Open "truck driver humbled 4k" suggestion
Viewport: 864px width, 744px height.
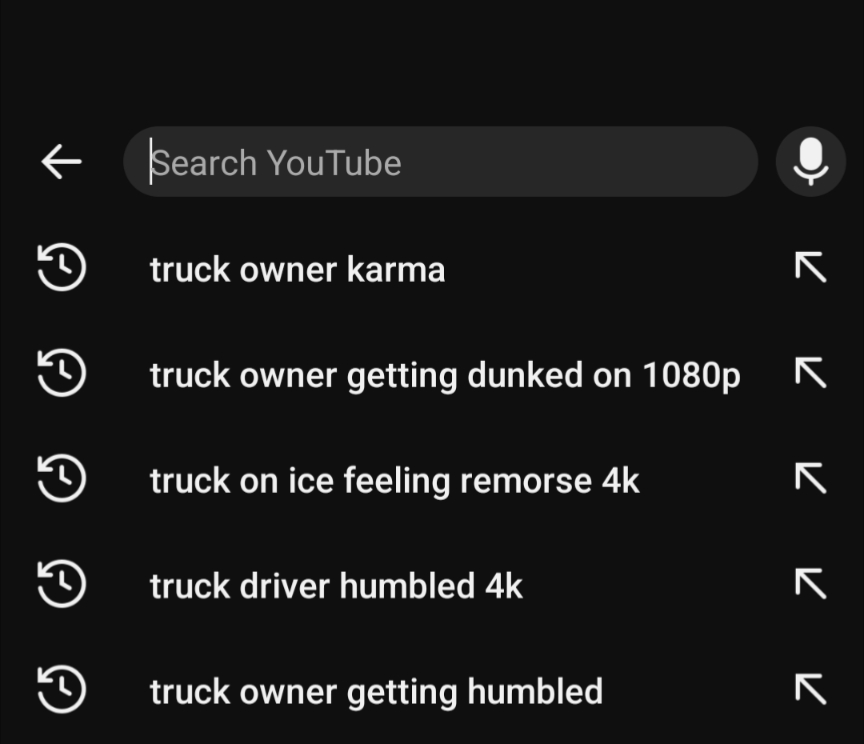click(x=336, y=586)
